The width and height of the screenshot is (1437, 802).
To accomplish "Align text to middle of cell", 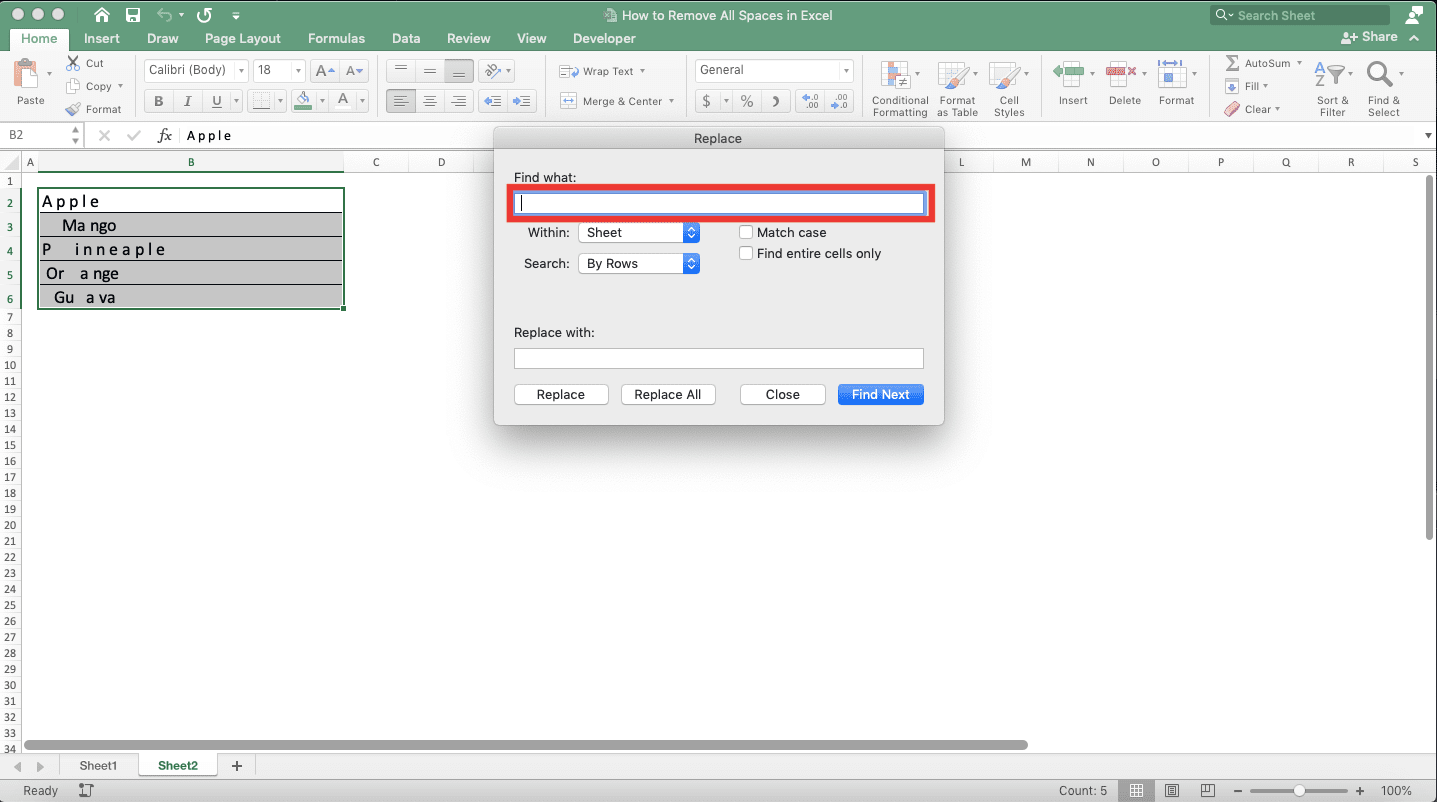I will 430,70.
